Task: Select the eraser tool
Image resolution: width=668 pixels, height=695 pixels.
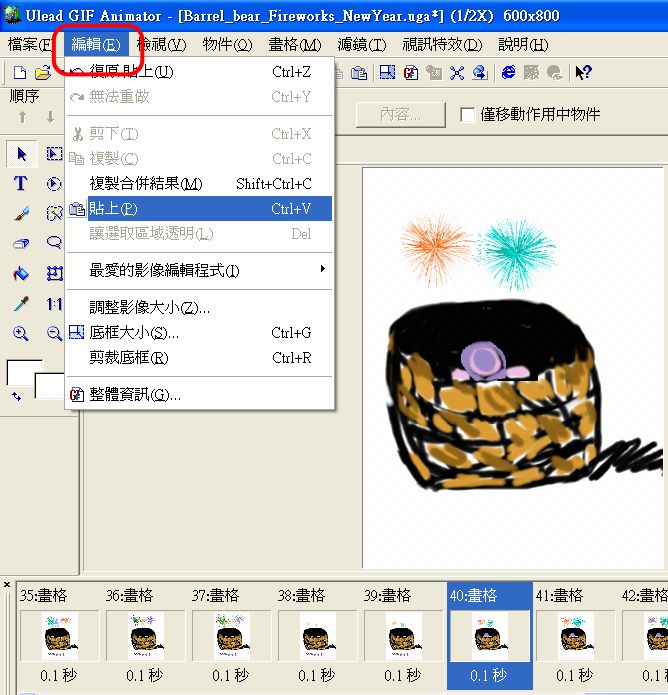Action: pos(21,243)
